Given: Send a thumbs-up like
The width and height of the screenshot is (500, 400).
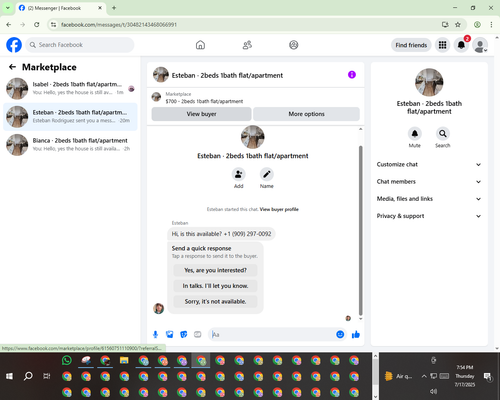Looking at the screenshot, I should click(356, 334).
